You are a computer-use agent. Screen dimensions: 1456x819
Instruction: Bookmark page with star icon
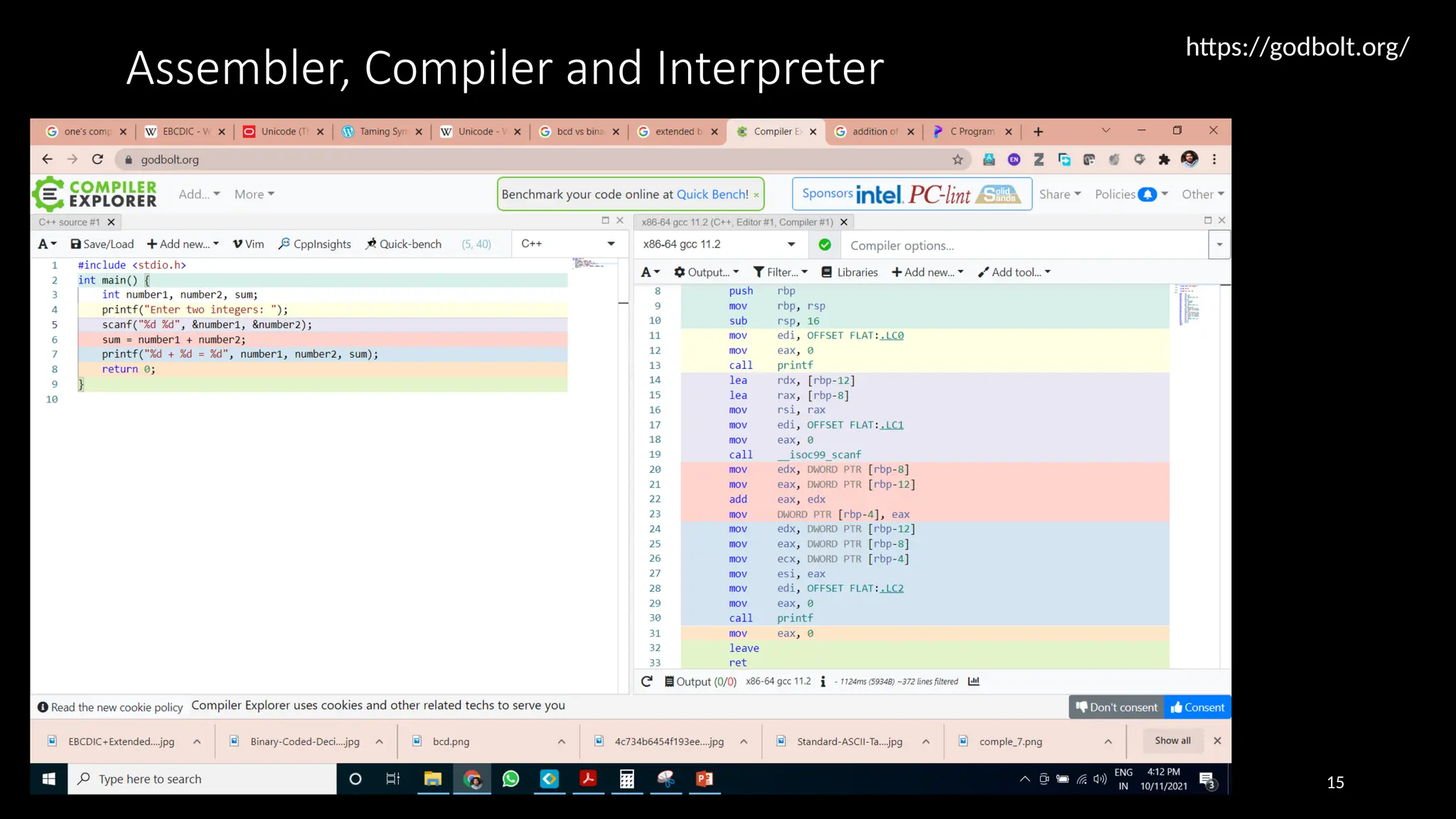pyautogui.click(x=958, y=159)
